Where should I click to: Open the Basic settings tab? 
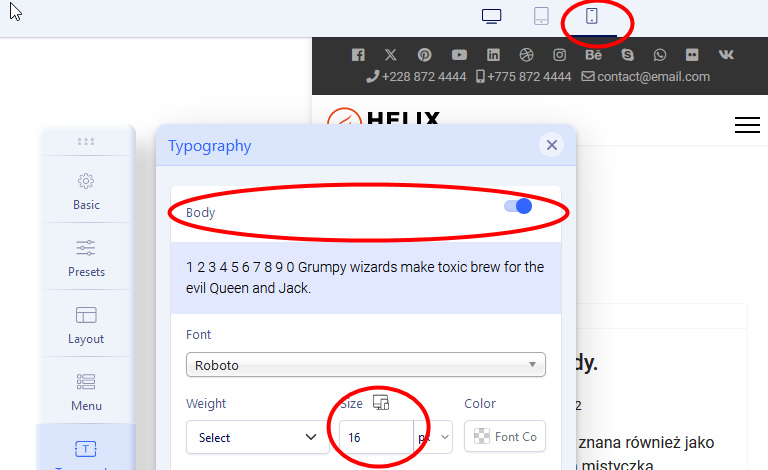point(86,191)
